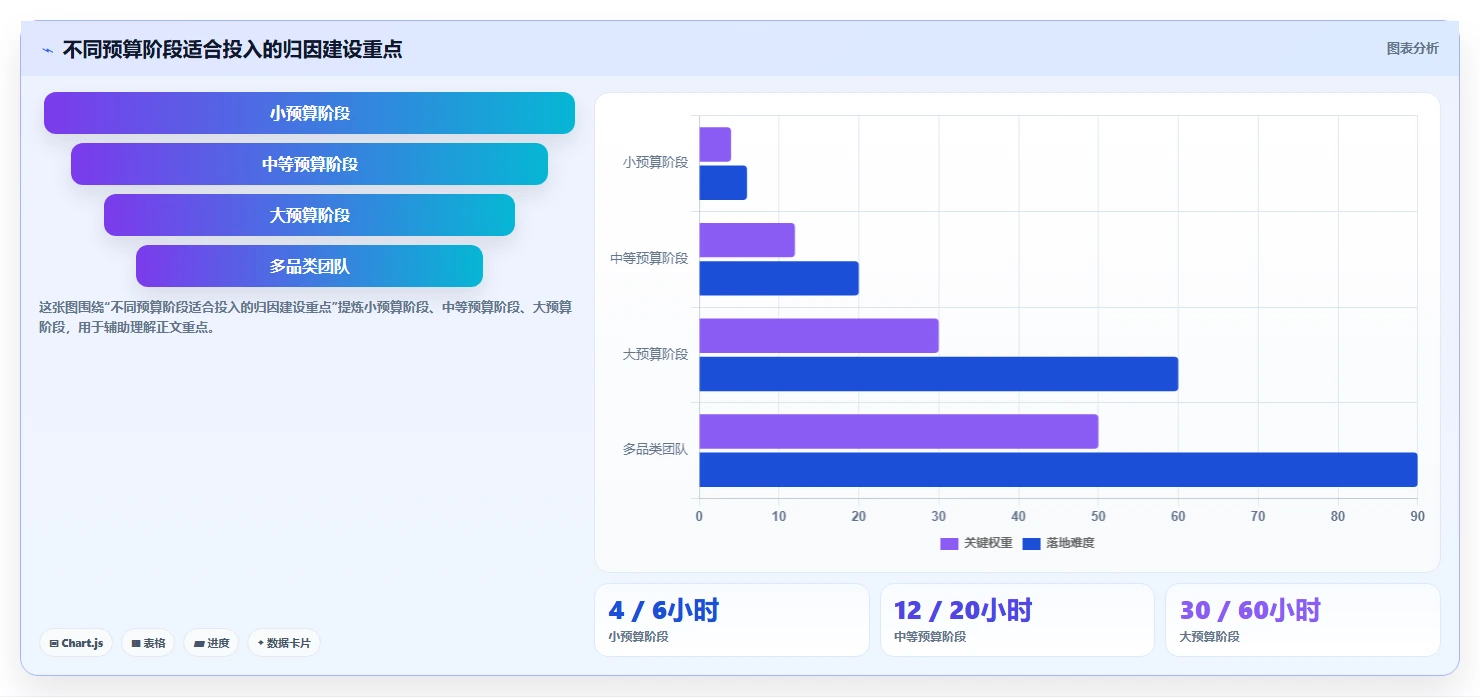Screen dimensions: 1480x697
Task: Click the purple 关键权重 bar for 多品类团队
Action: pyautogui.click(x=899, y=431)
